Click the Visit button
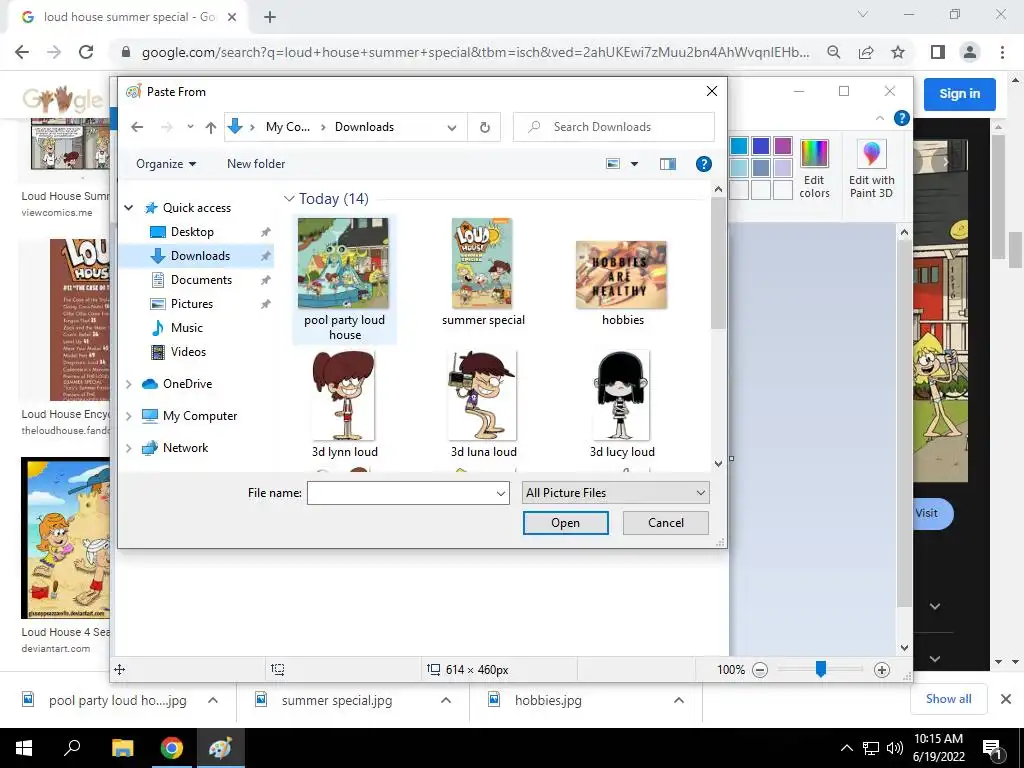This screenshot has width=1024, height=768. (x=931, y=513)
